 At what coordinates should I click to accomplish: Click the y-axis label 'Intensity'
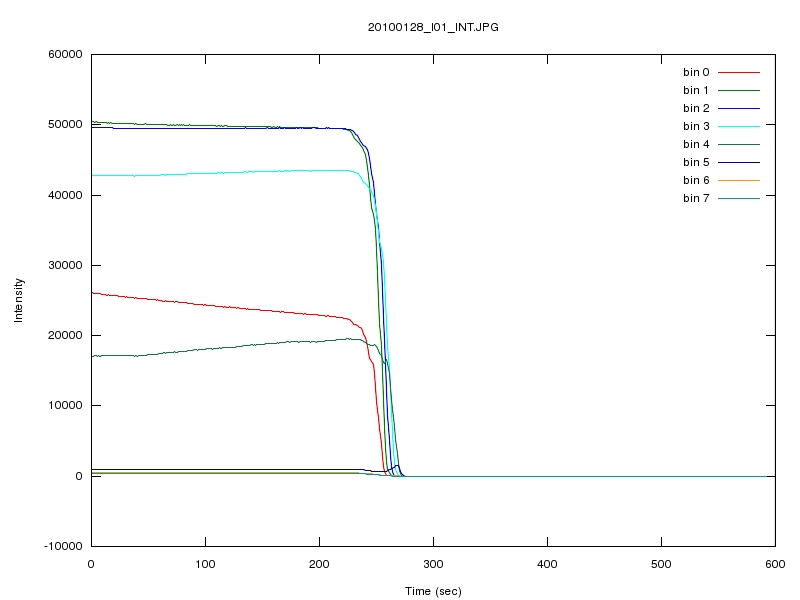(x=18, y=300)
